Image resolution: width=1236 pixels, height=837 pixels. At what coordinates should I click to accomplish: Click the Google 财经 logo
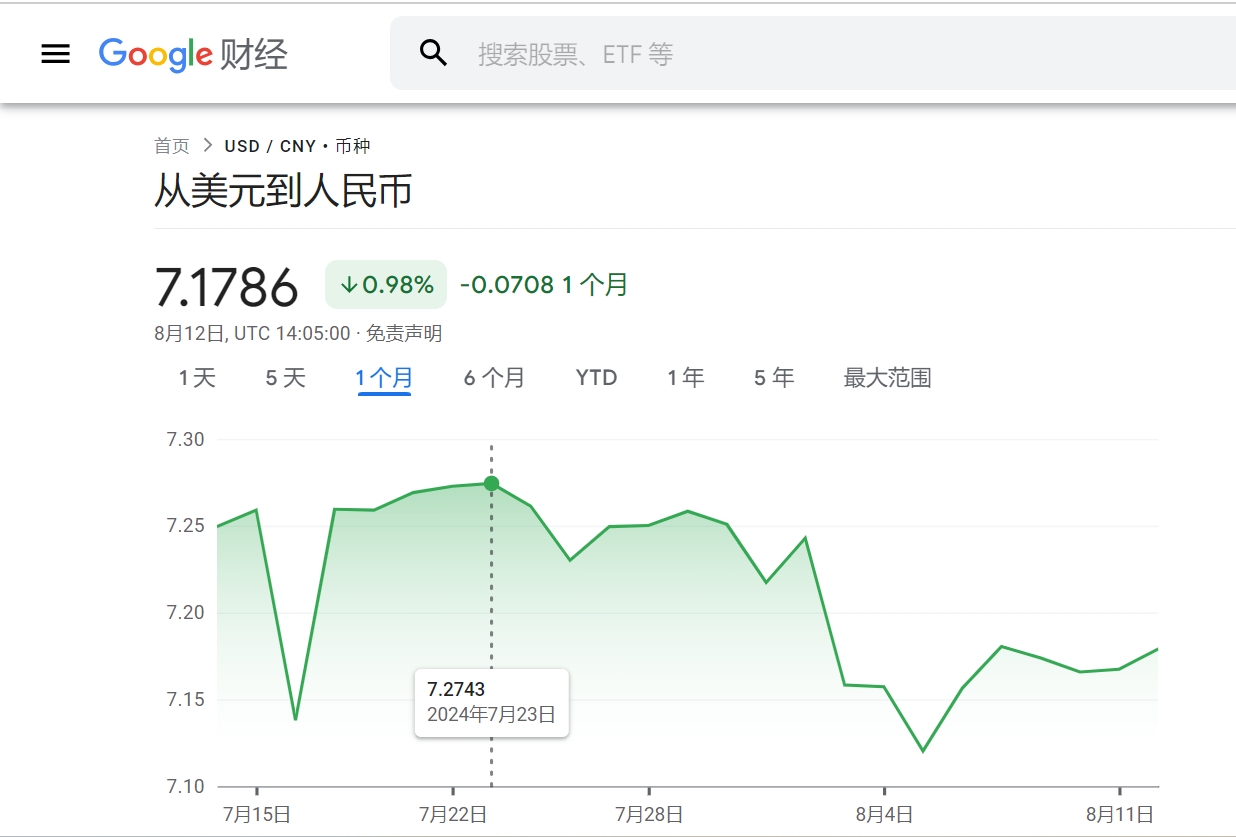point(193,54)
